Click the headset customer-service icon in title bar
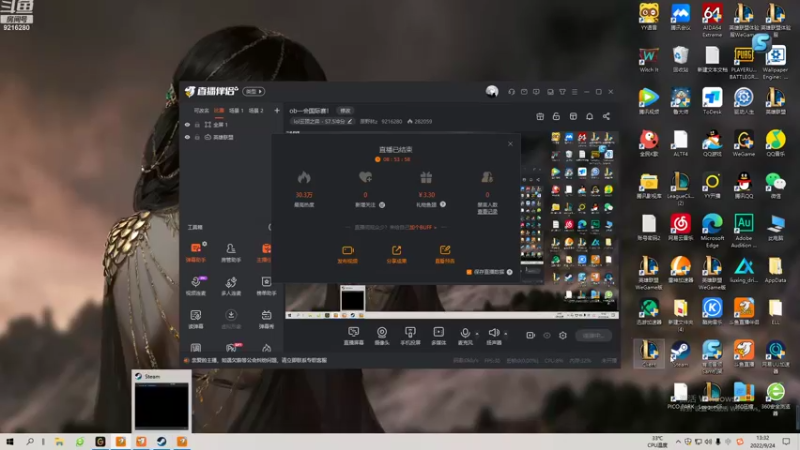800x450 pixels. pos(511,92)
